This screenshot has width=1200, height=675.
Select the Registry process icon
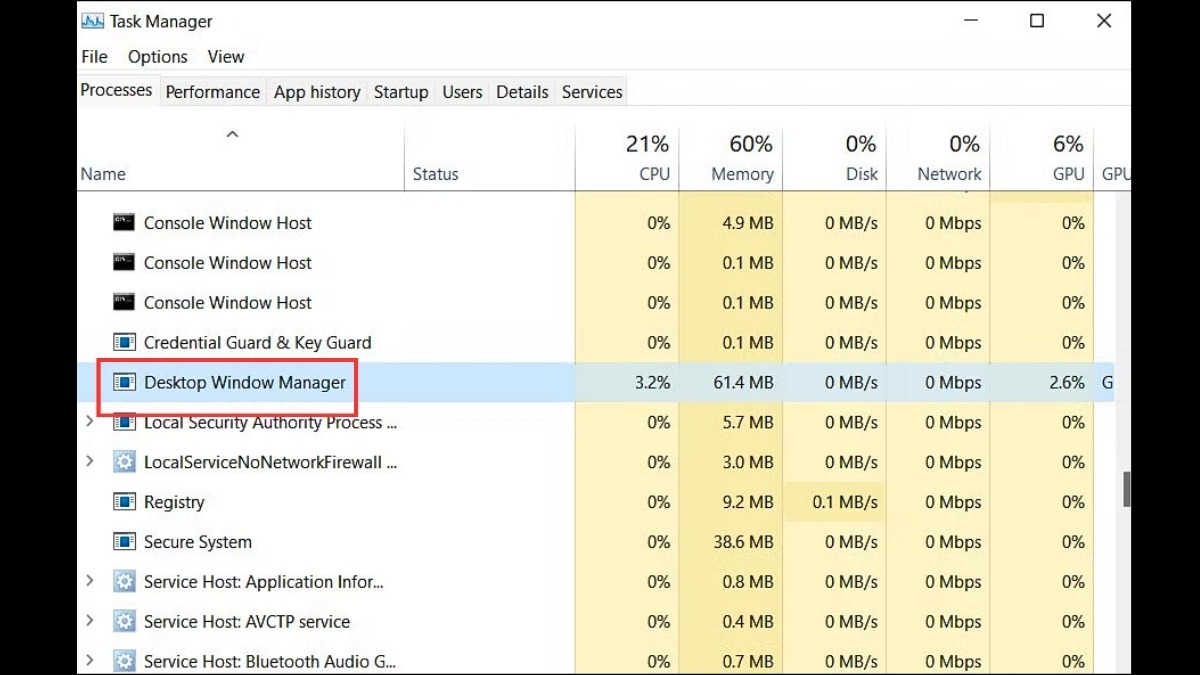[x=124, y=503]
